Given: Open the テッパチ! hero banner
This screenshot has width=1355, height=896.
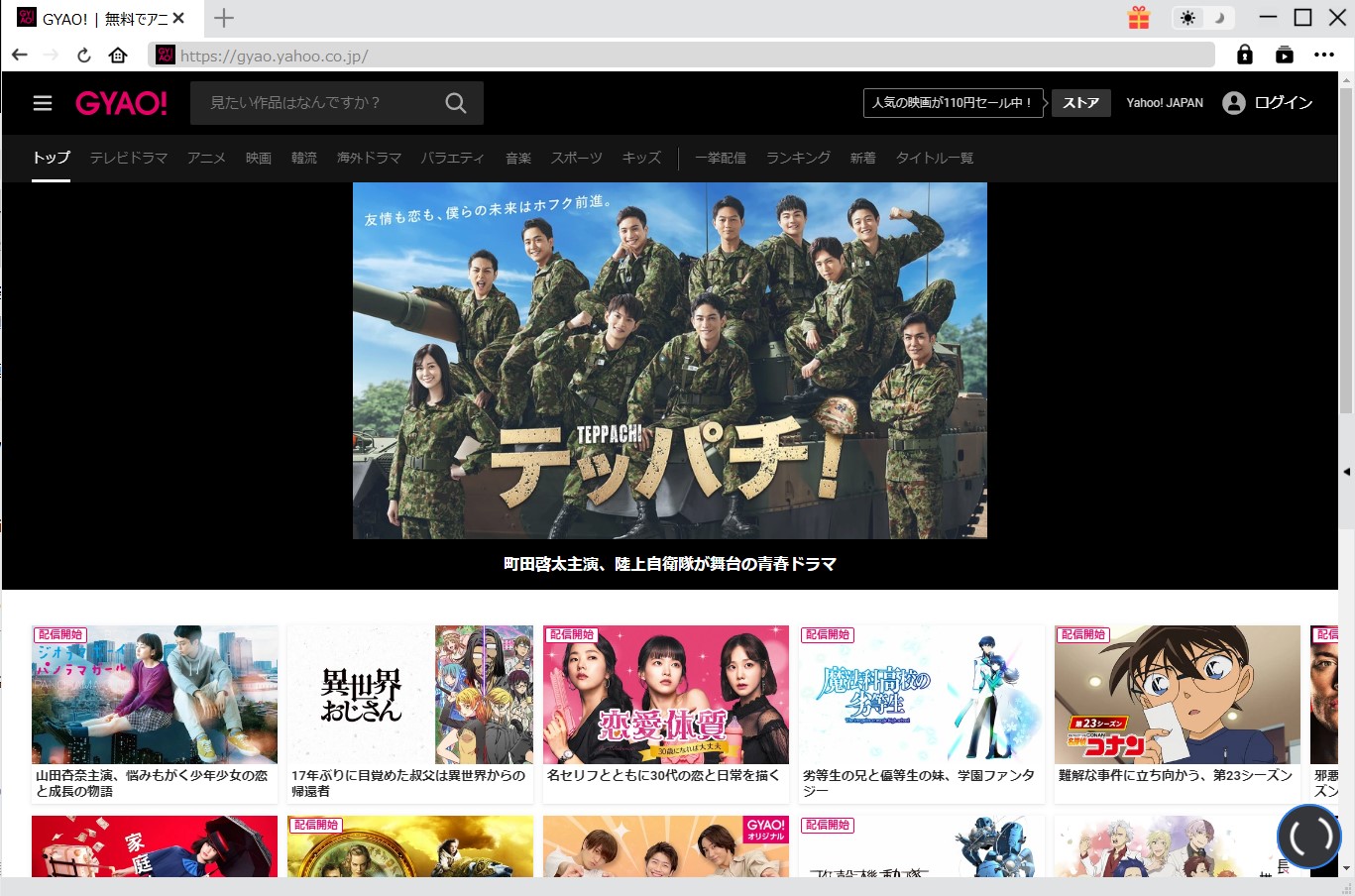Looking at the screenshot, I should (x=670, y=361).
